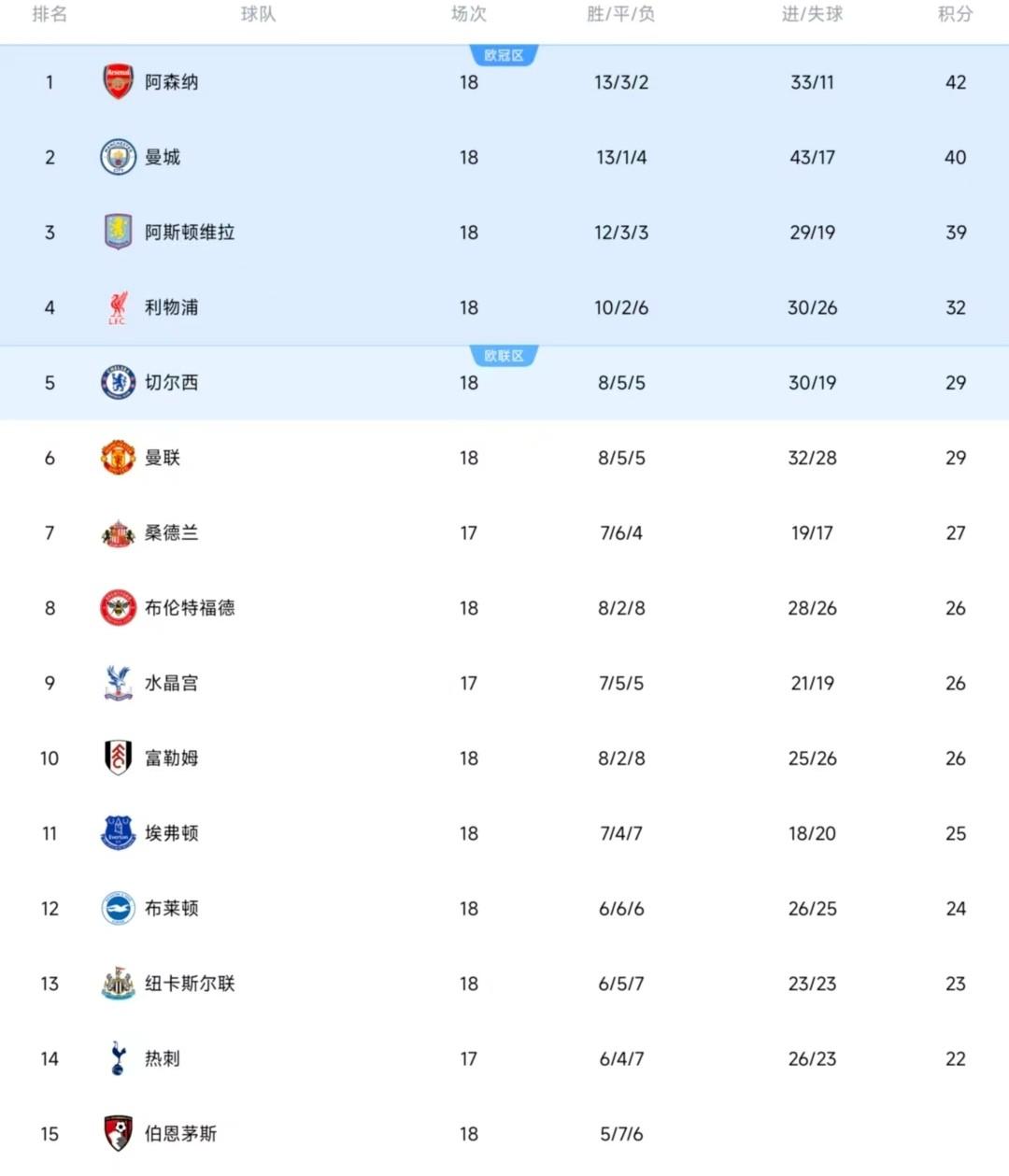Image resolution: width=1009 pixels, height=1176 pixels.
Task: Select team name 伯恩茅斯
Action: [180, 1134]
